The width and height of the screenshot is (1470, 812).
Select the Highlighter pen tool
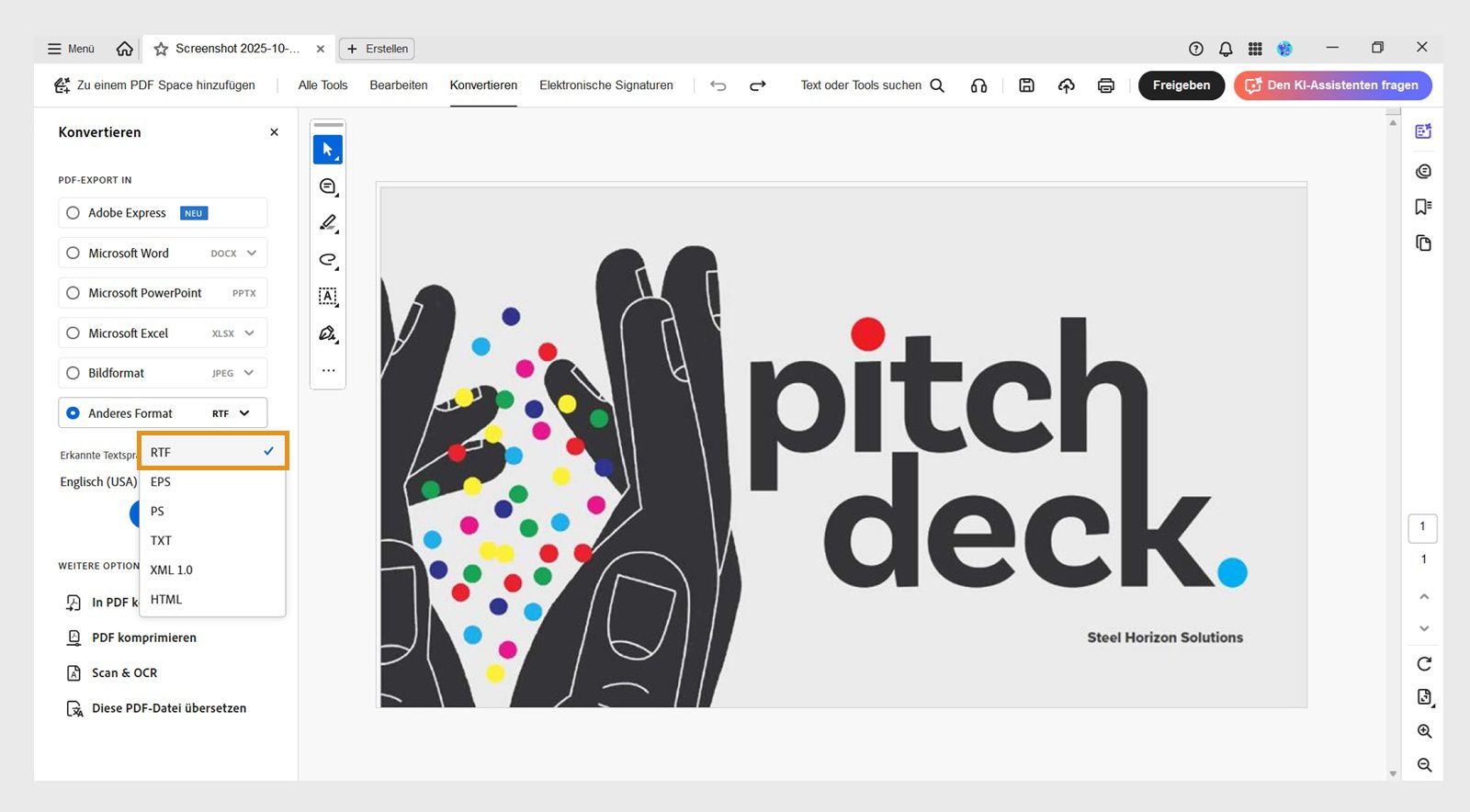coord(328,223)
